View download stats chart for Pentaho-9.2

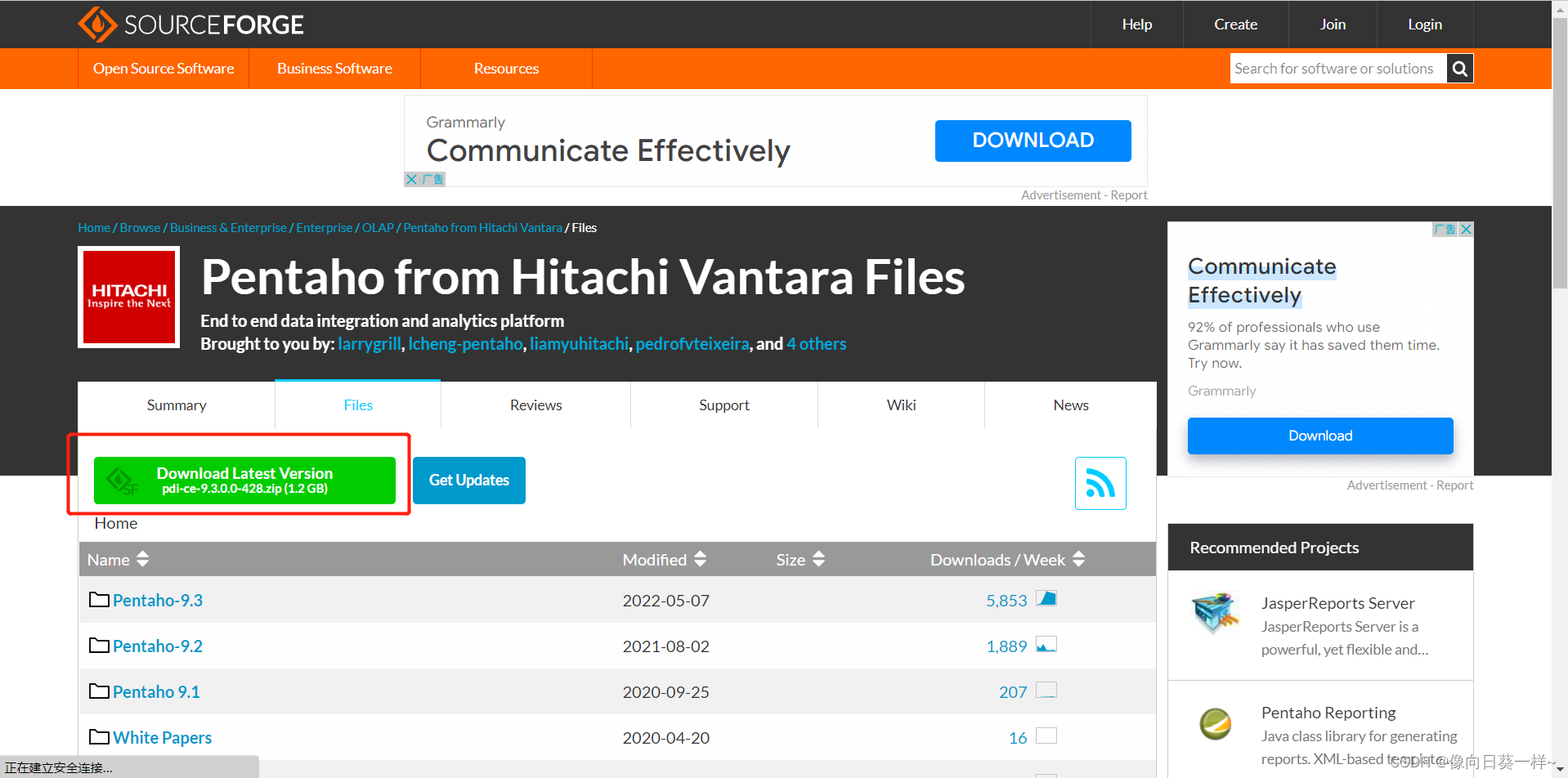(1046, 644)
